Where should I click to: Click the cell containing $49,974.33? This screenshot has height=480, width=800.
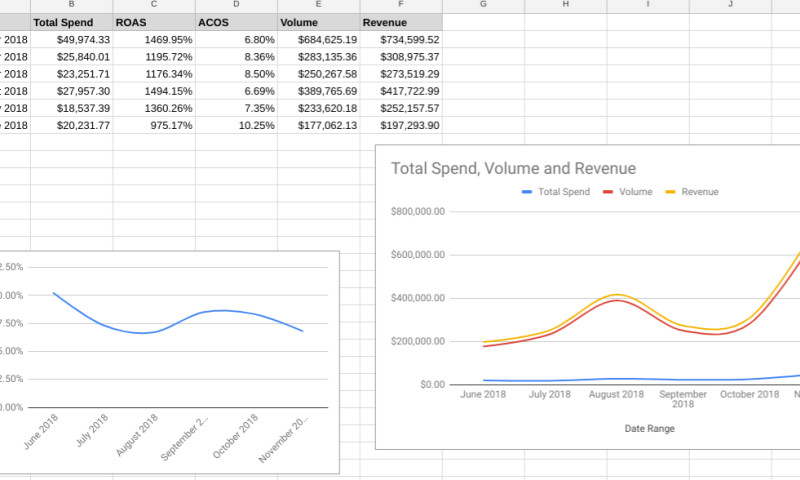pyautogui.click(x=71, y=39)
